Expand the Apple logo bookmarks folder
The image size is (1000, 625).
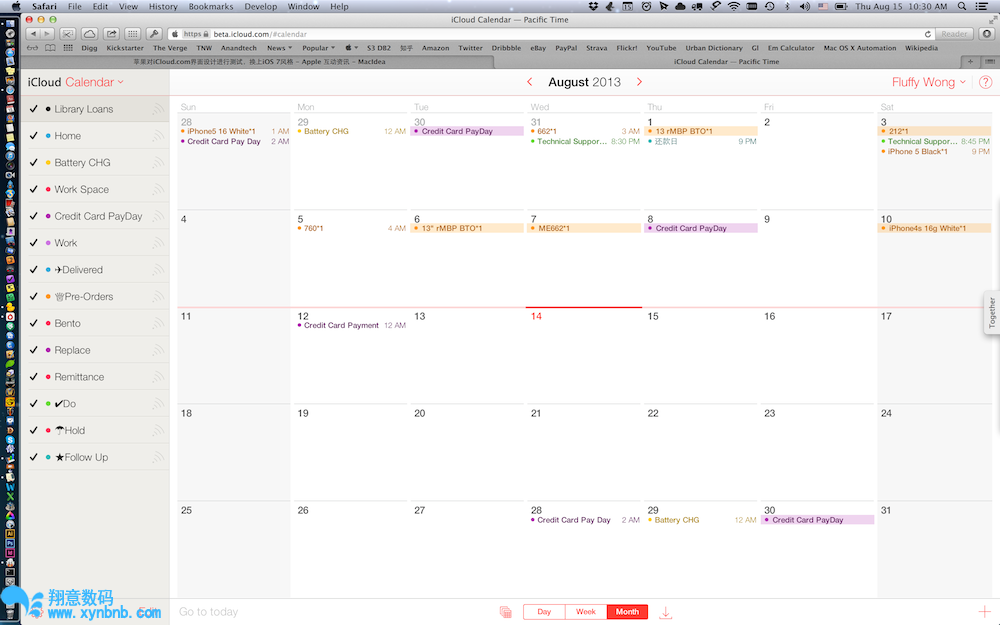point(351,48)
